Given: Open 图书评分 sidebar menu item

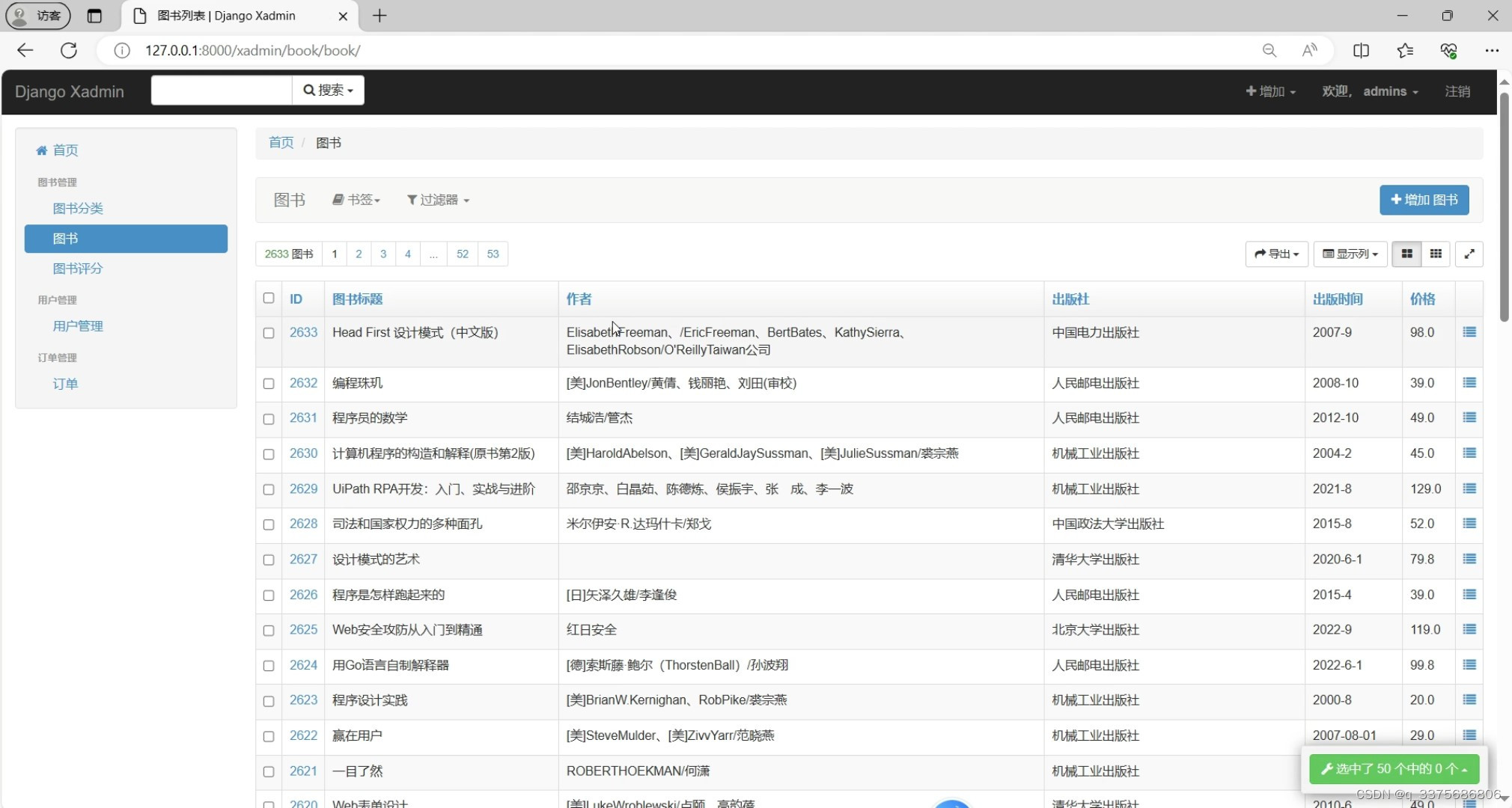Looking at the screenshot, I should tap(78, 269).
